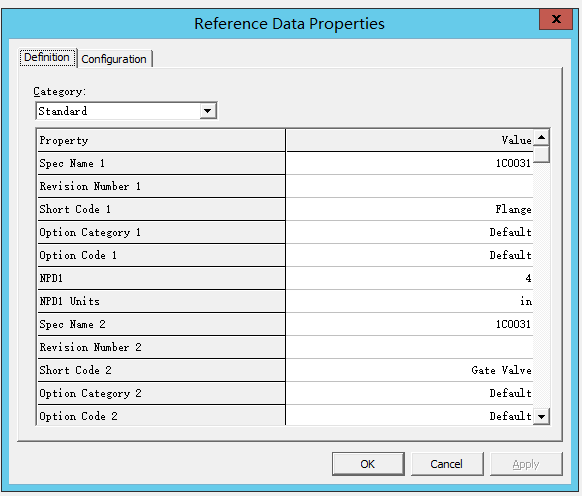Confirm with the OK button
582x496 pixels.
coord(368,464)
